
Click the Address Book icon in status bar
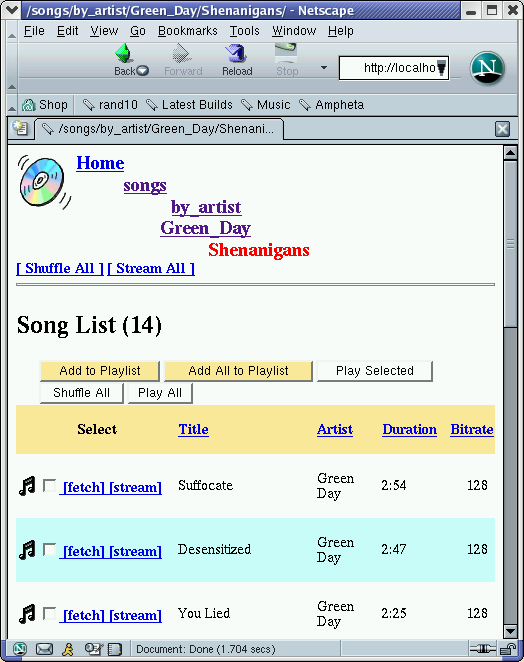click(x=114, y=648)
